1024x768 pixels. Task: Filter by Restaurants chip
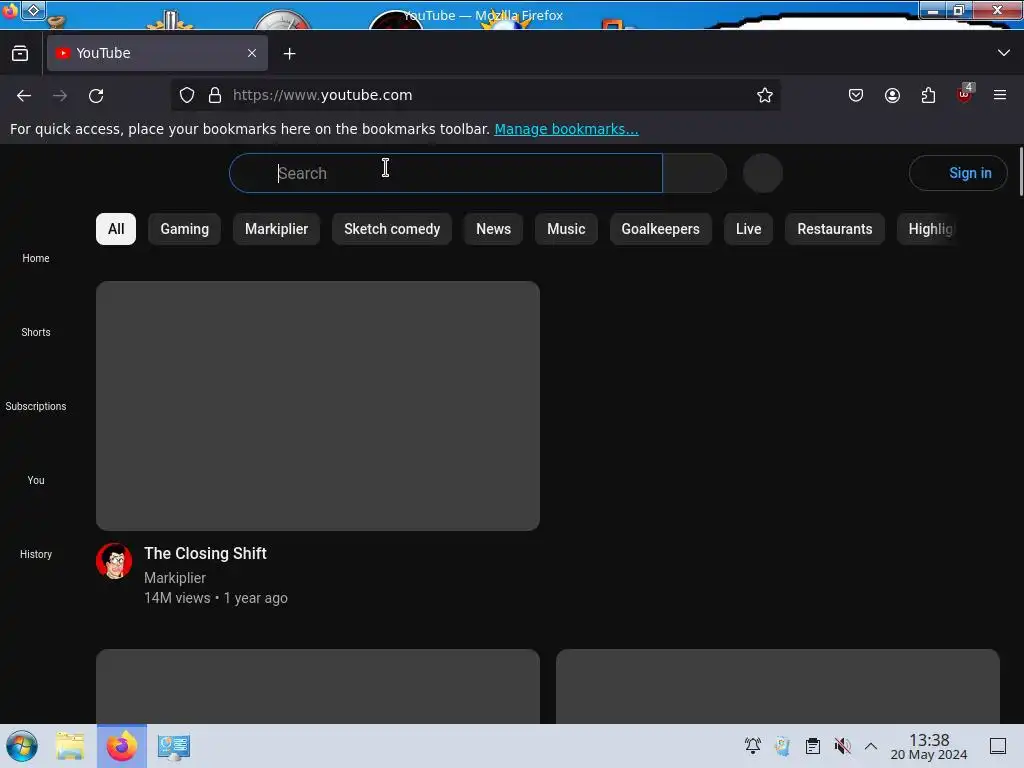[x=835, y=229]
